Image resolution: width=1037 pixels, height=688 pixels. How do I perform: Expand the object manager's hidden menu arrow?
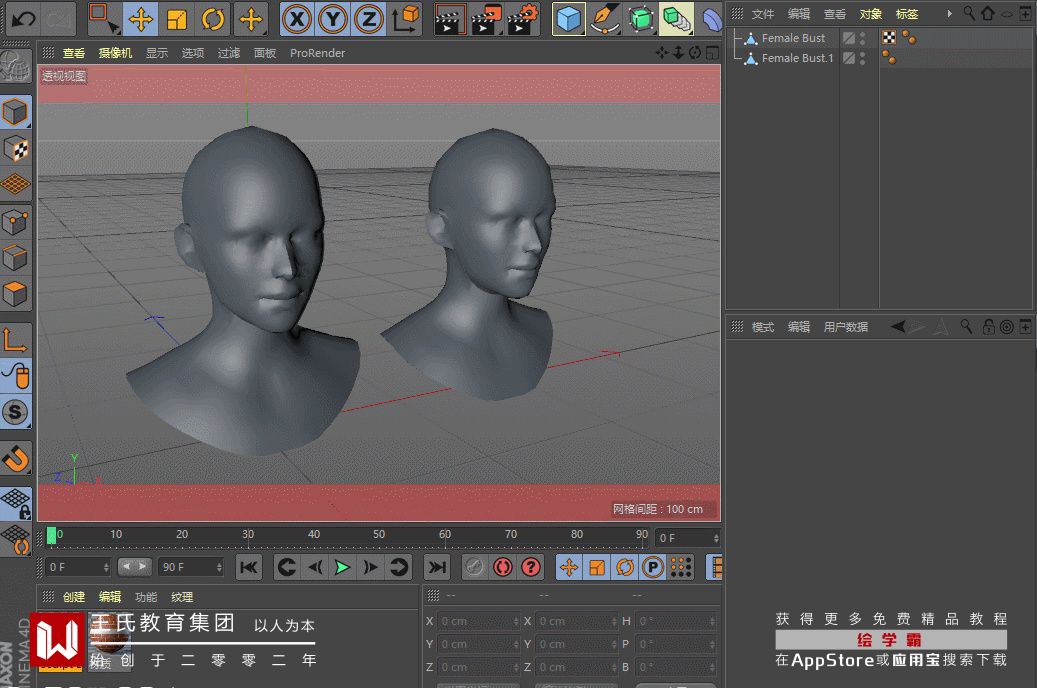pos(949,14)
